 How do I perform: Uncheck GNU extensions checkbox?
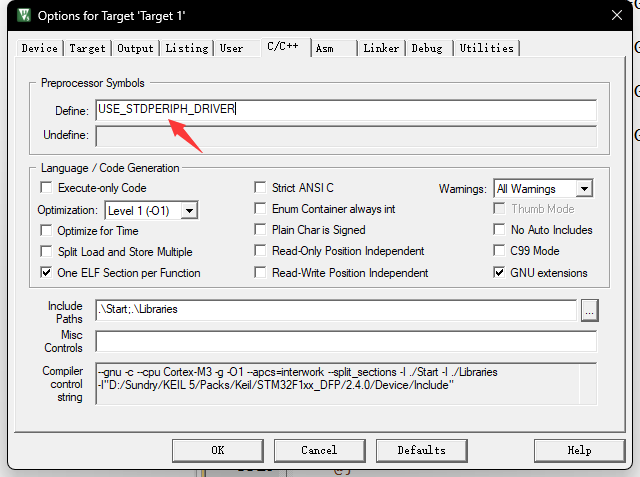(500, 273)
